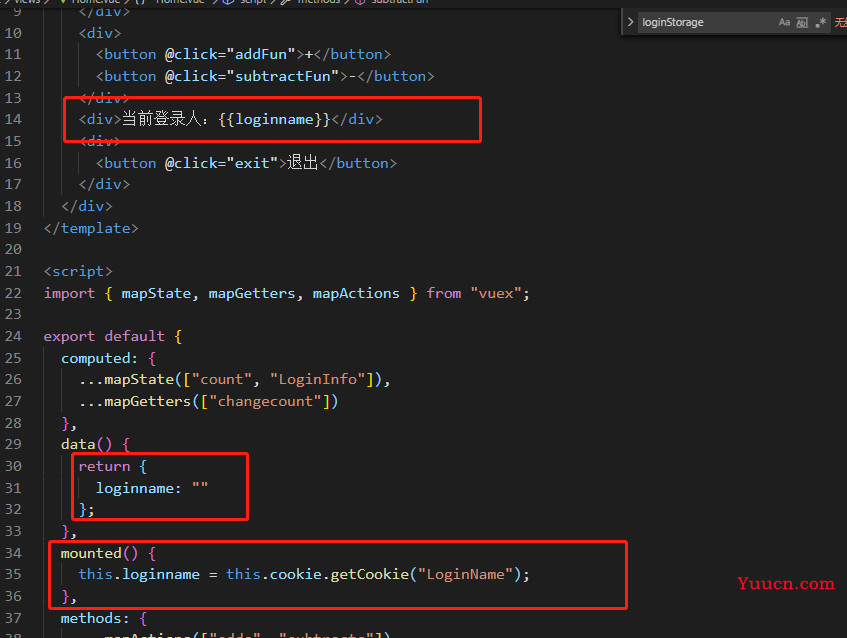This screenshot has width=847, height=638.
Task: Click the methods: property name
Action: click(95, 617)
